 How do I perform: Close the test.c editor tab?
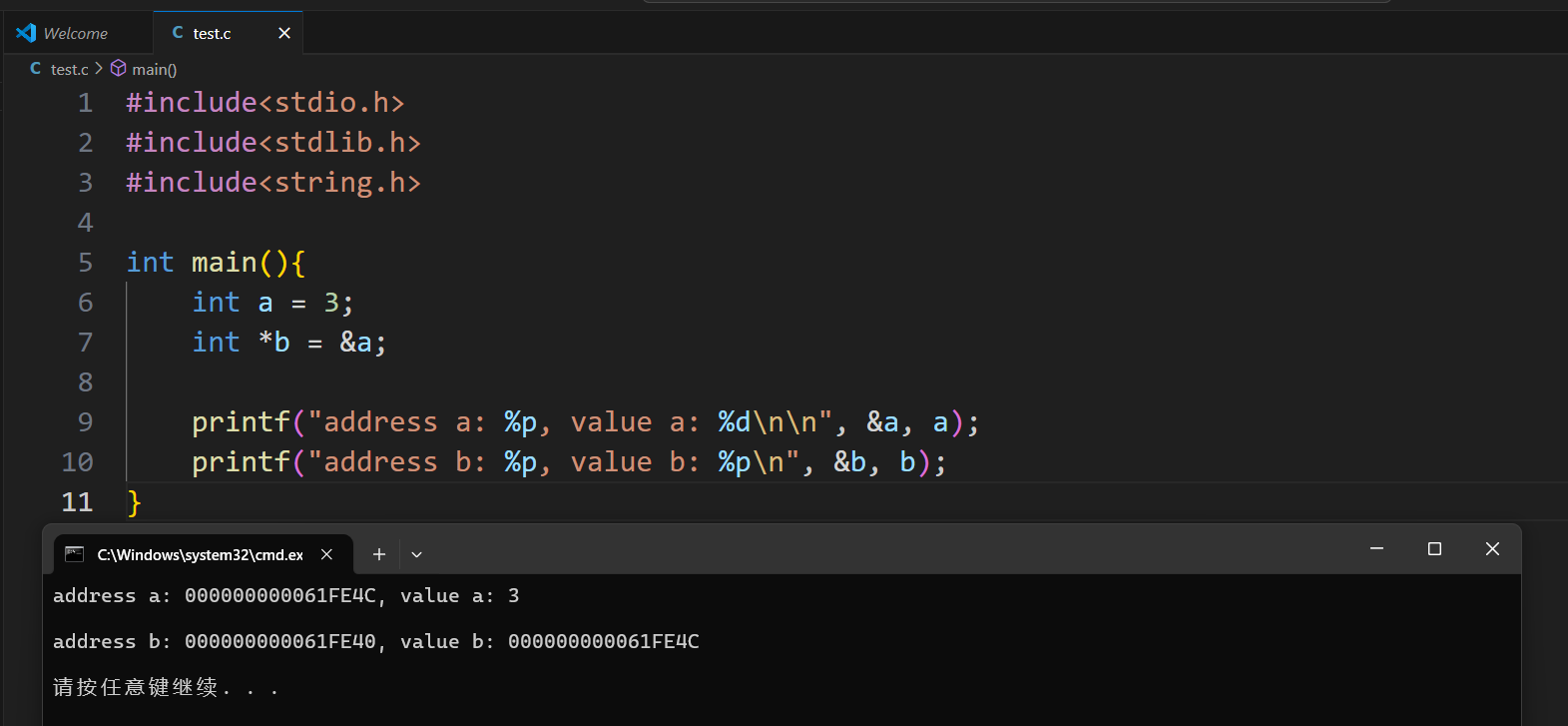pos(284,33)
